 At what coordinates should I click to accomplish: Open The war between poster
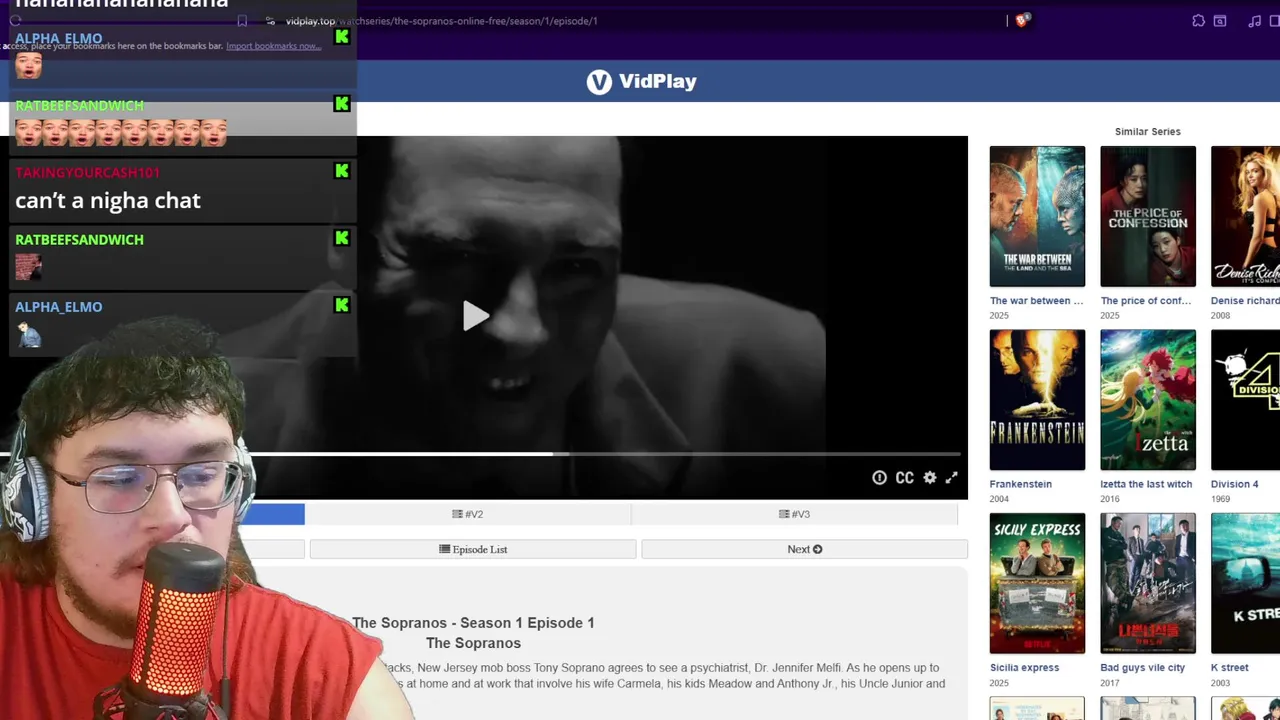pyautogui.click(x=1037, y=216)
